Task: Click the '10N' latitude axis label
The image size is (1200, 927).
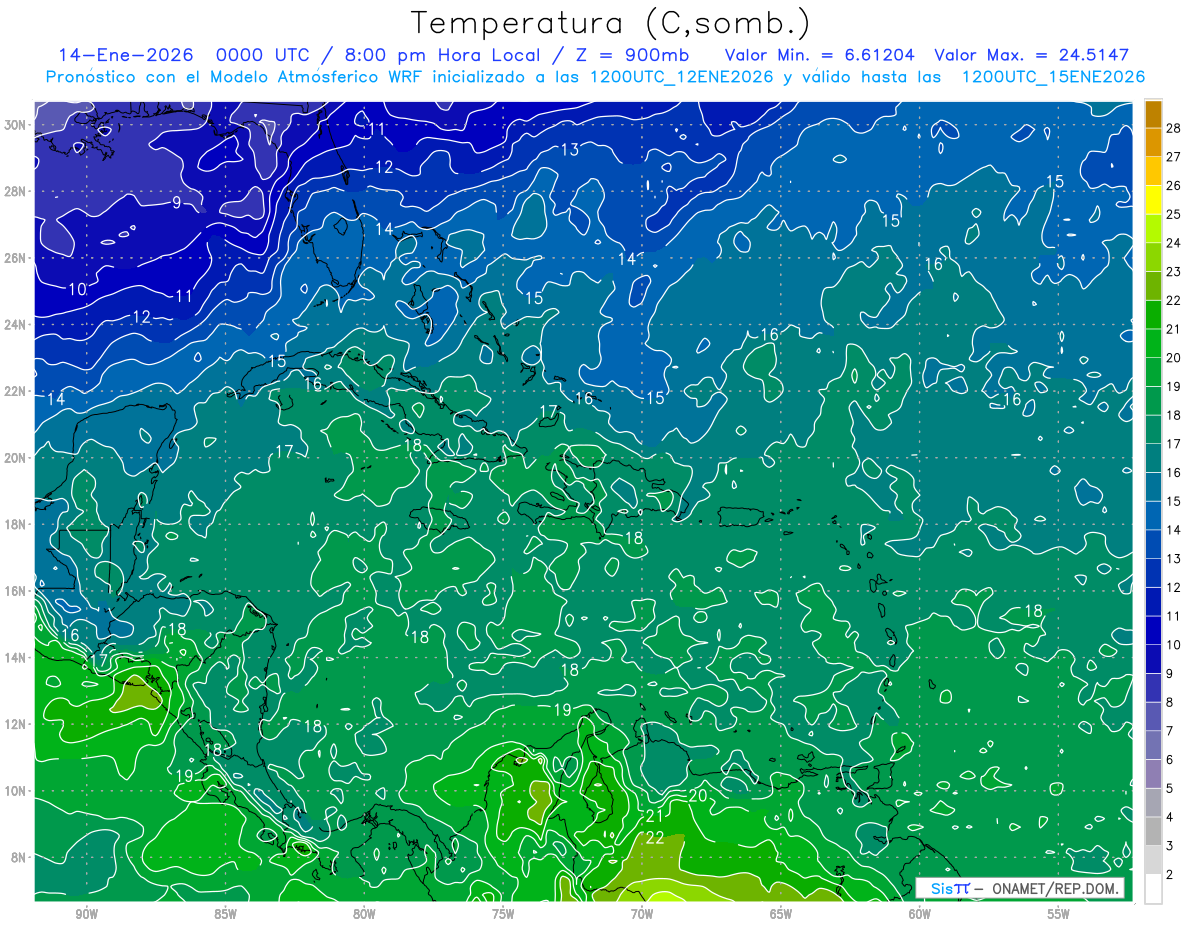Action: 17,791
